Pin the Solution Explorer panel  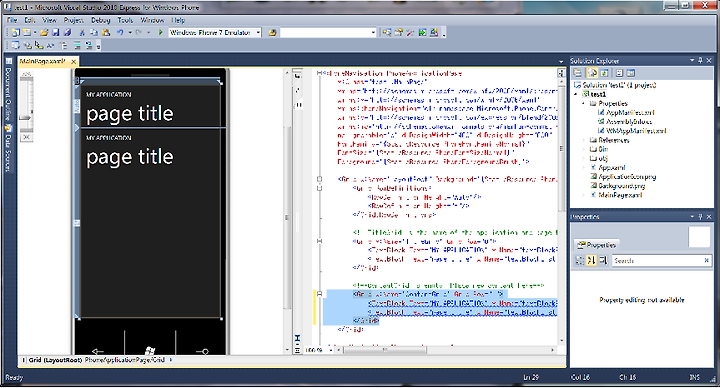click(x=700, y=61)
